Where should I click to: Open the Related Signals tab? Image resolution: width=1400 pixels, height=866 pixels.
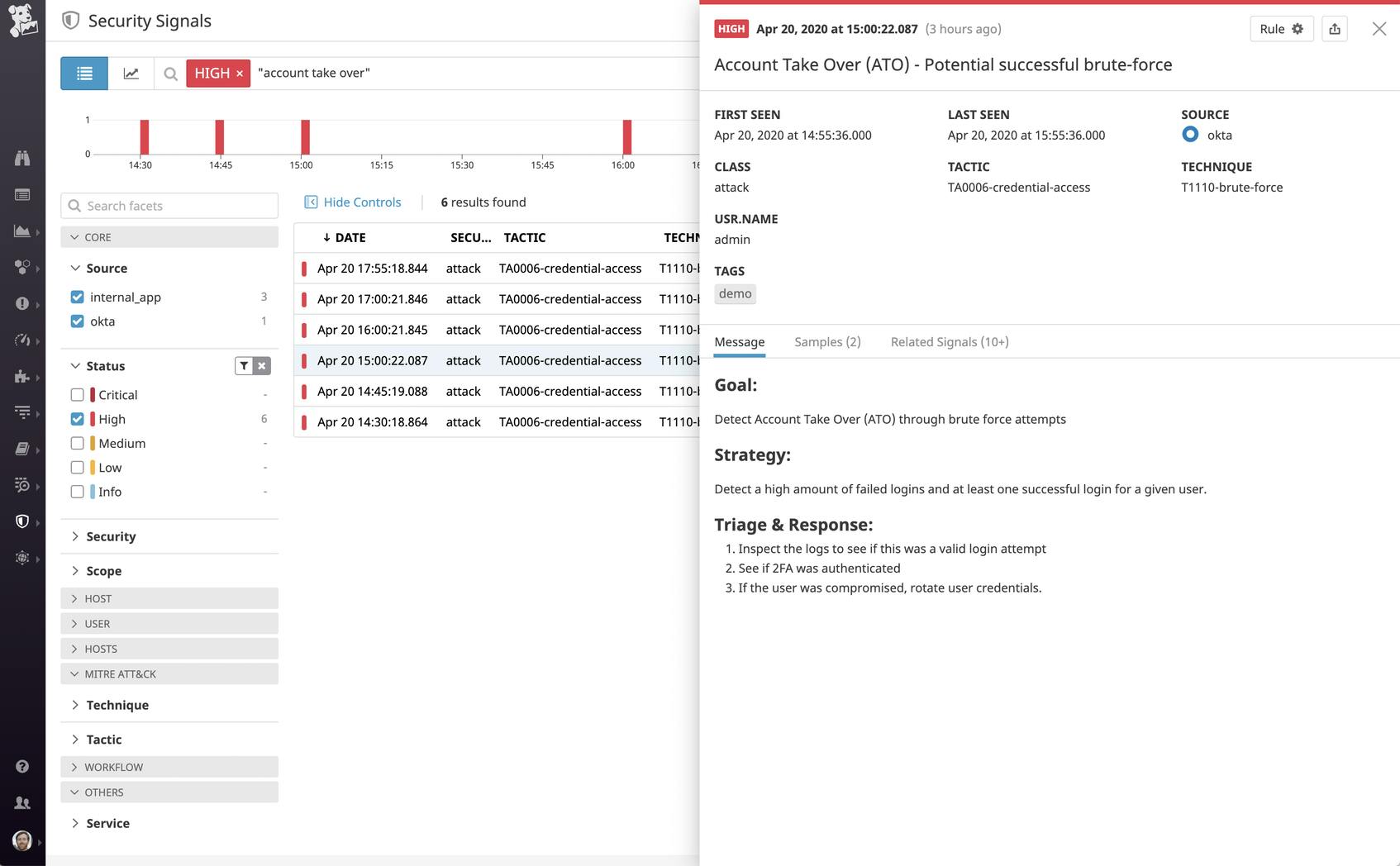pyautogui.click(x=949, y=341)
